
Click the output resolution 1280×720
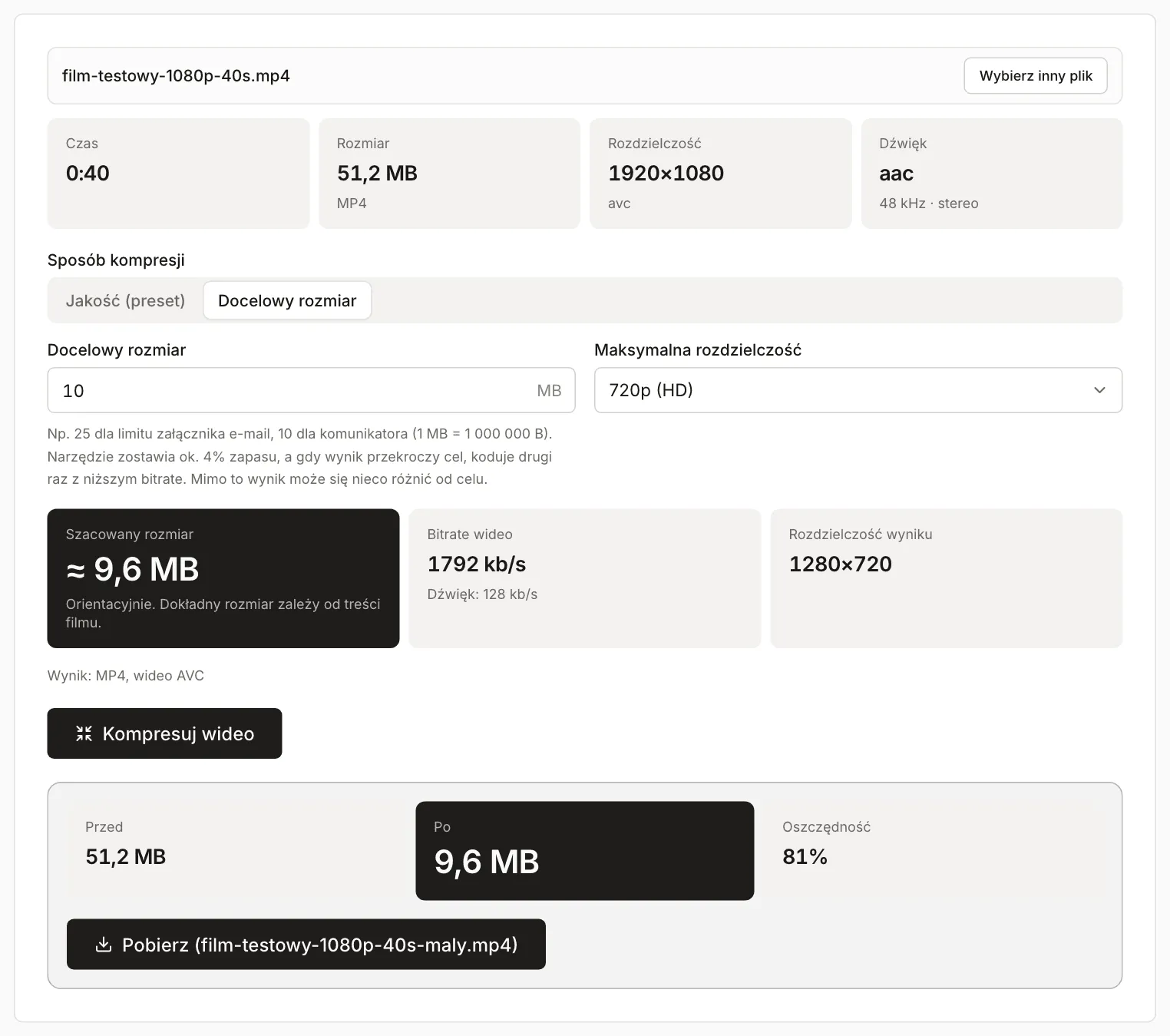841,564
